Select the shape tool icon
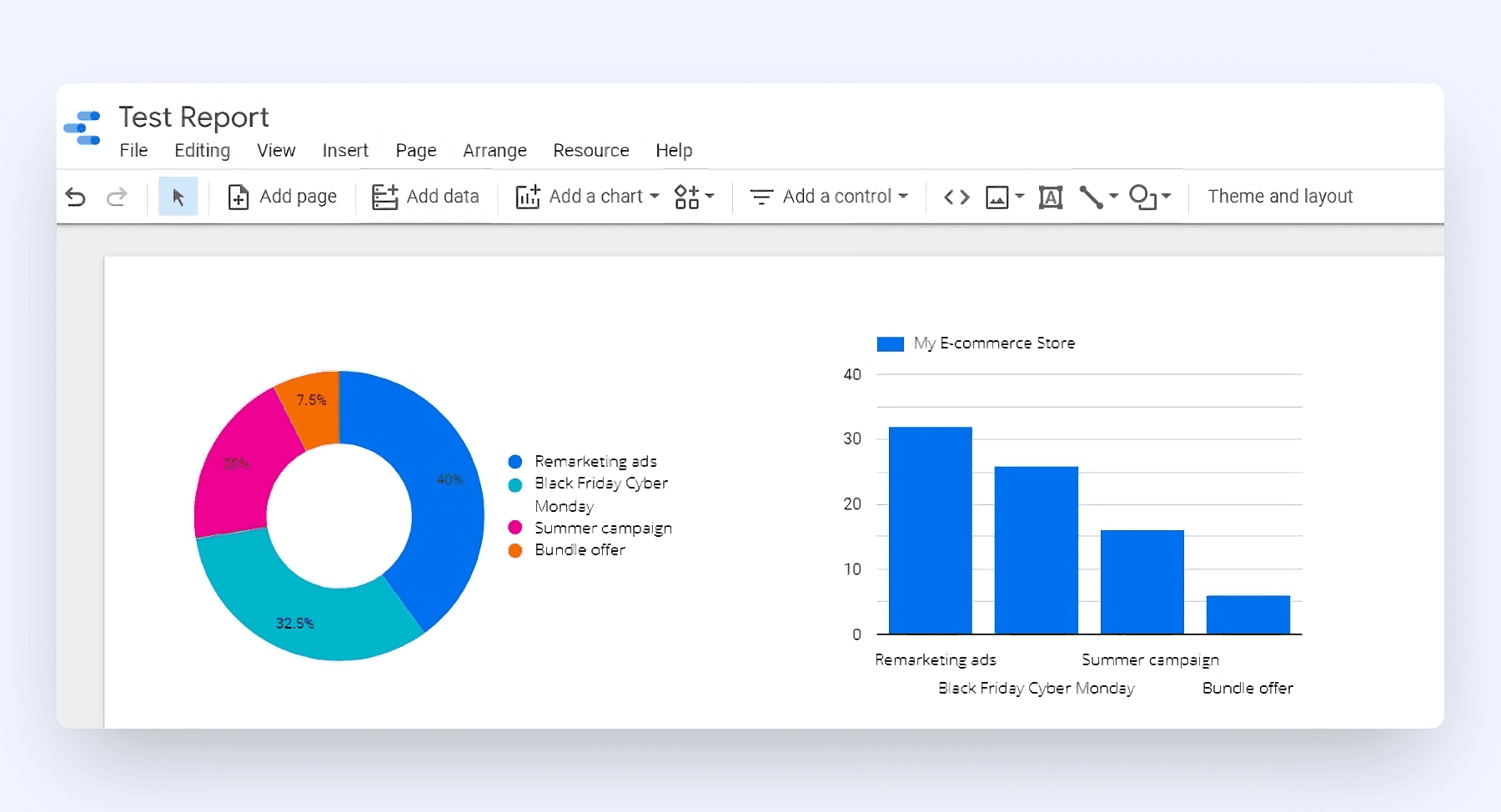The width and height of the screenshot is (1501, 812). pos(1142,198)
